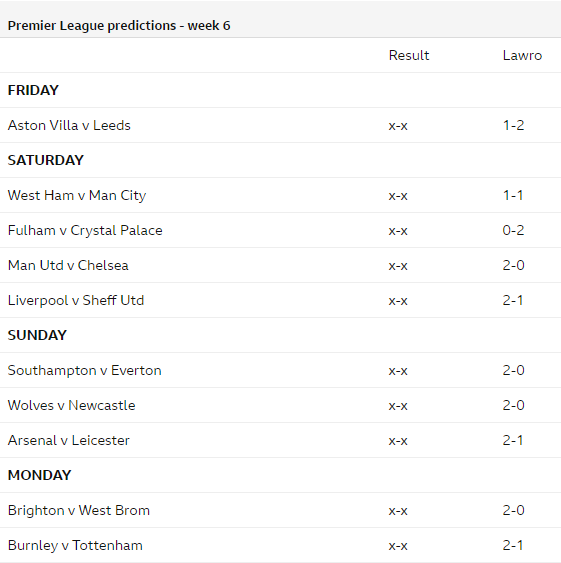This screenshot has height=563, width=561.
Task: Select the Brighton v West Brom fixture
Action: (79, 511)
